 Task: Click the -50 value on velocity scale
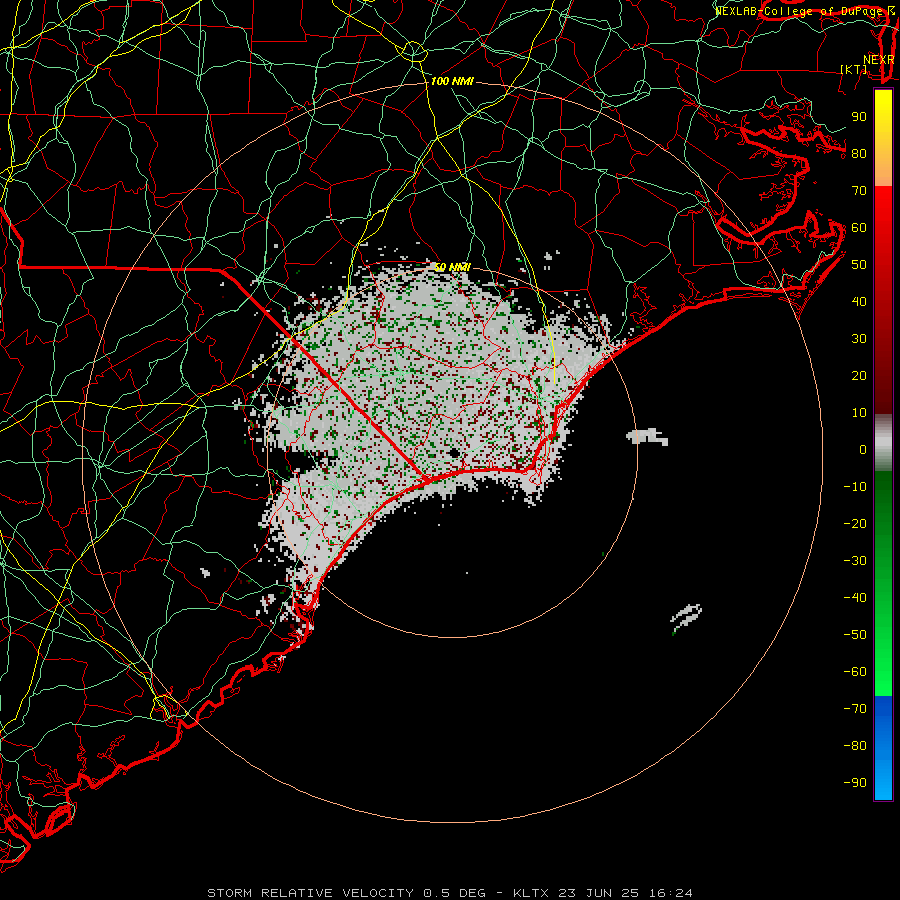click(855, 635)
